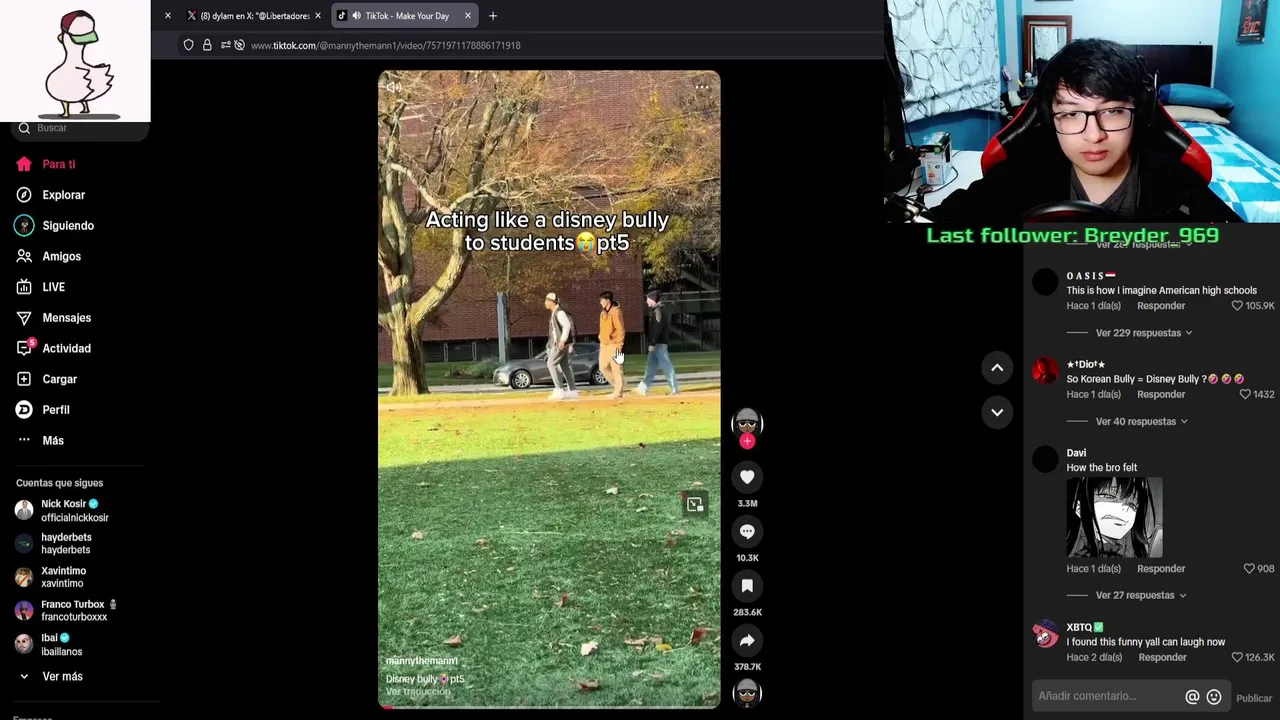
Task: Open O A S I S commenter avatar
Action: pyautogui.click(x=1045, y=282)
